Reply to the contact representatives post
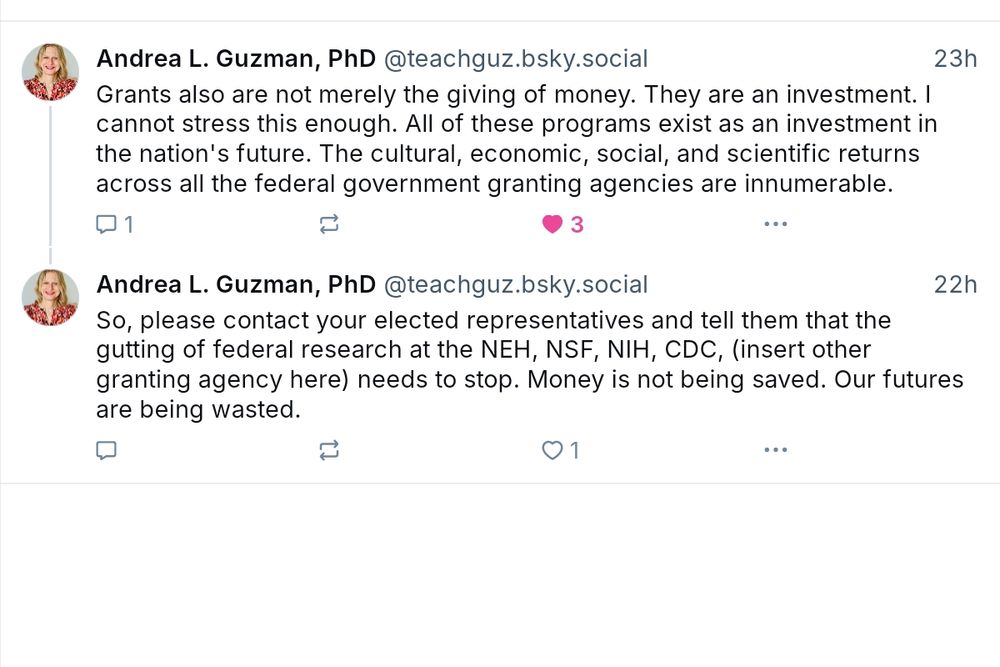The width and height of the screenshot is (1000, 667). pyautogui.click(x=106, y=451)
